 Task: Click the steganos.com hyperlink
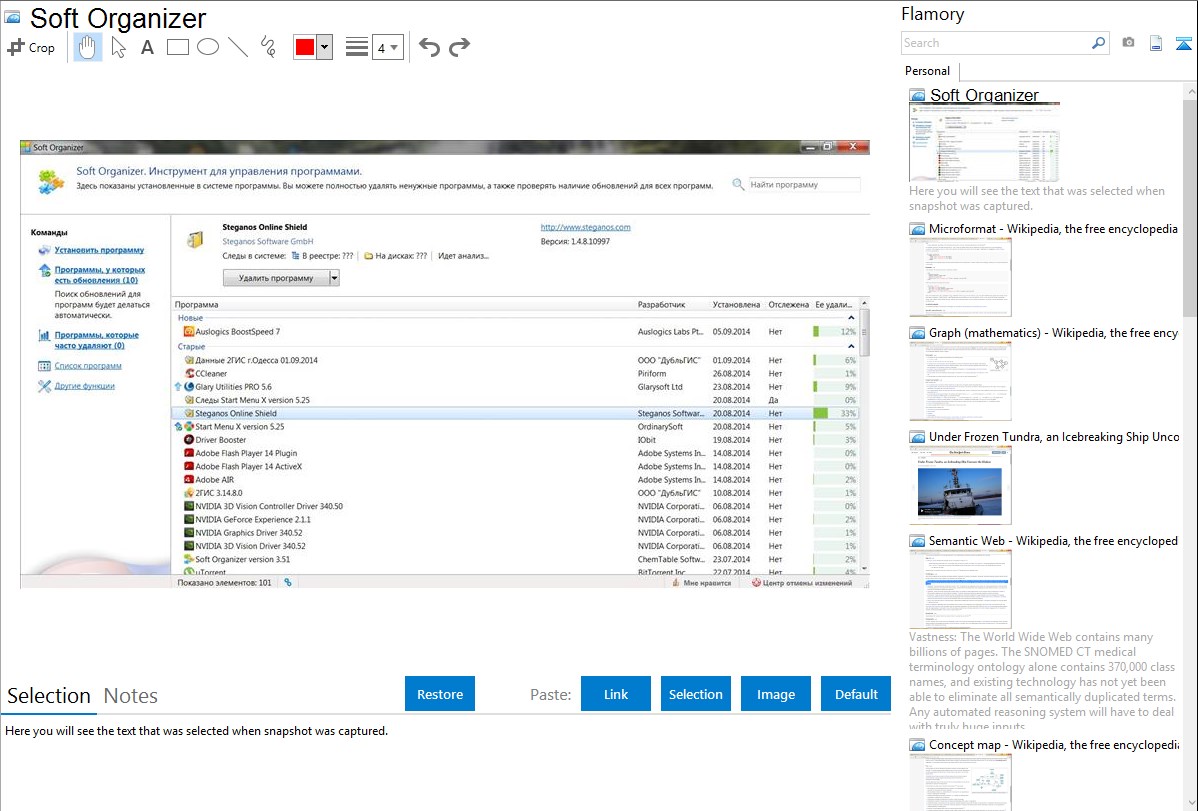(x=585, y=227)
